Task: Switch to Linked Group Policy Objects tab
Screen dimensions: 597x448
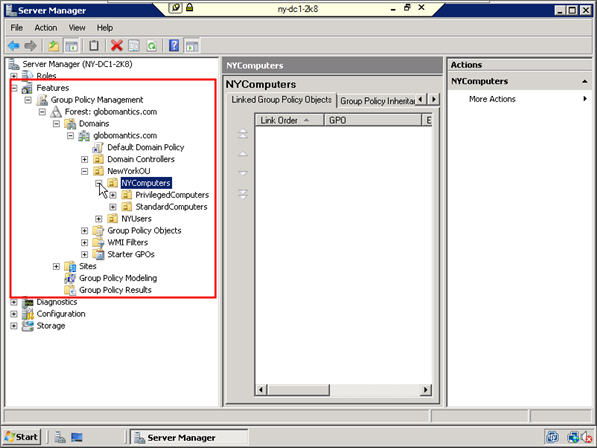Action: coord(281,100)
